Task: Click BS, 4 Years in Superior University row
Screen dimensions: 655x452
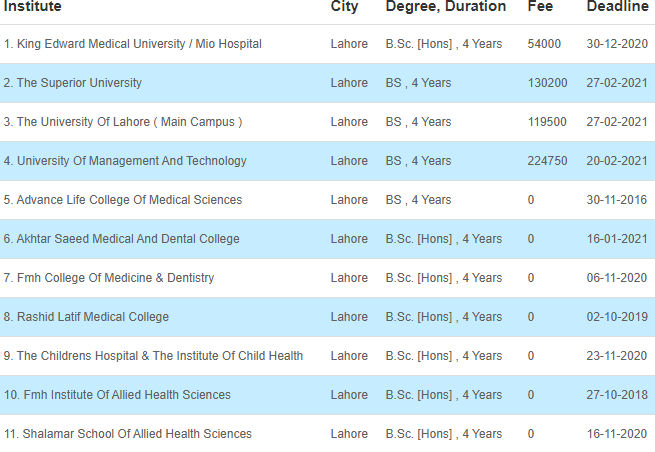Action: pos(418,83)
